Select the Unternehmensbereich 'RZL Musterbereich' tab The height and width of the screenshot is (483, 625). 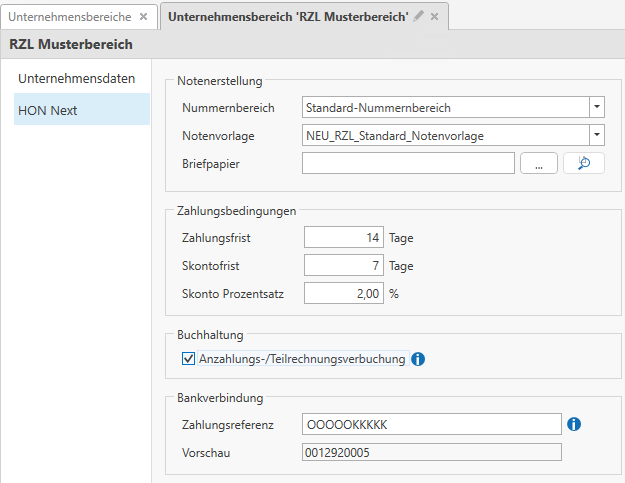pos(289,17)
